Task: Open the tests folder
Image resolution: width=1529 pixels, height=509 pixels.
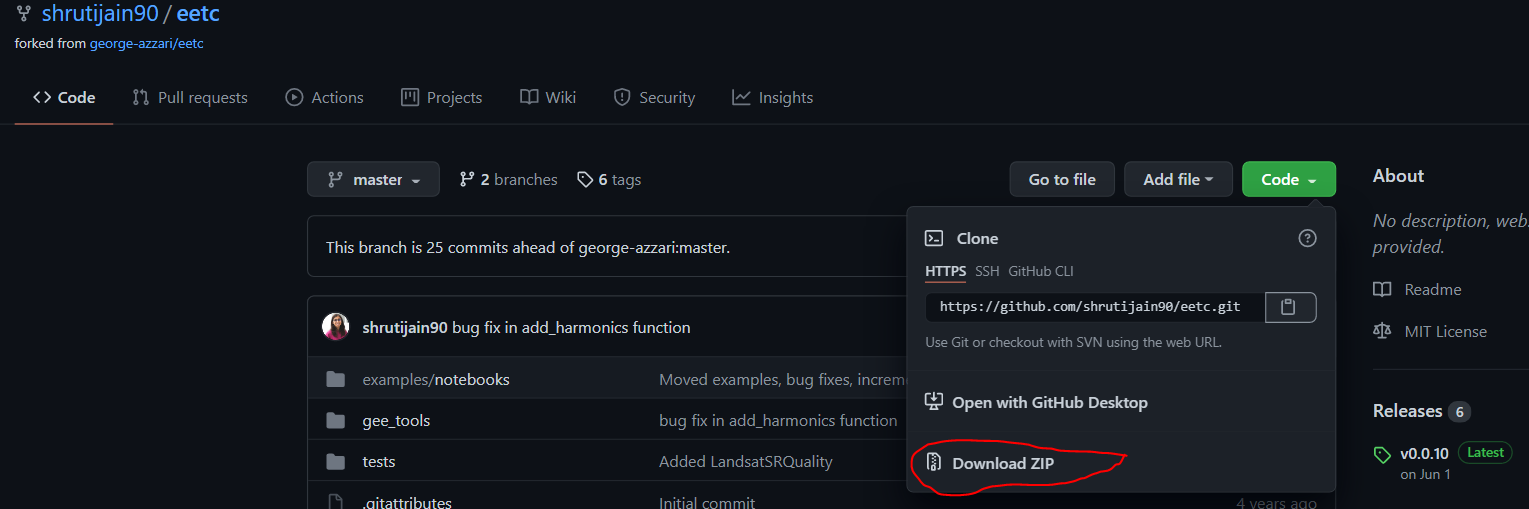Action: (x=379, y=461)
